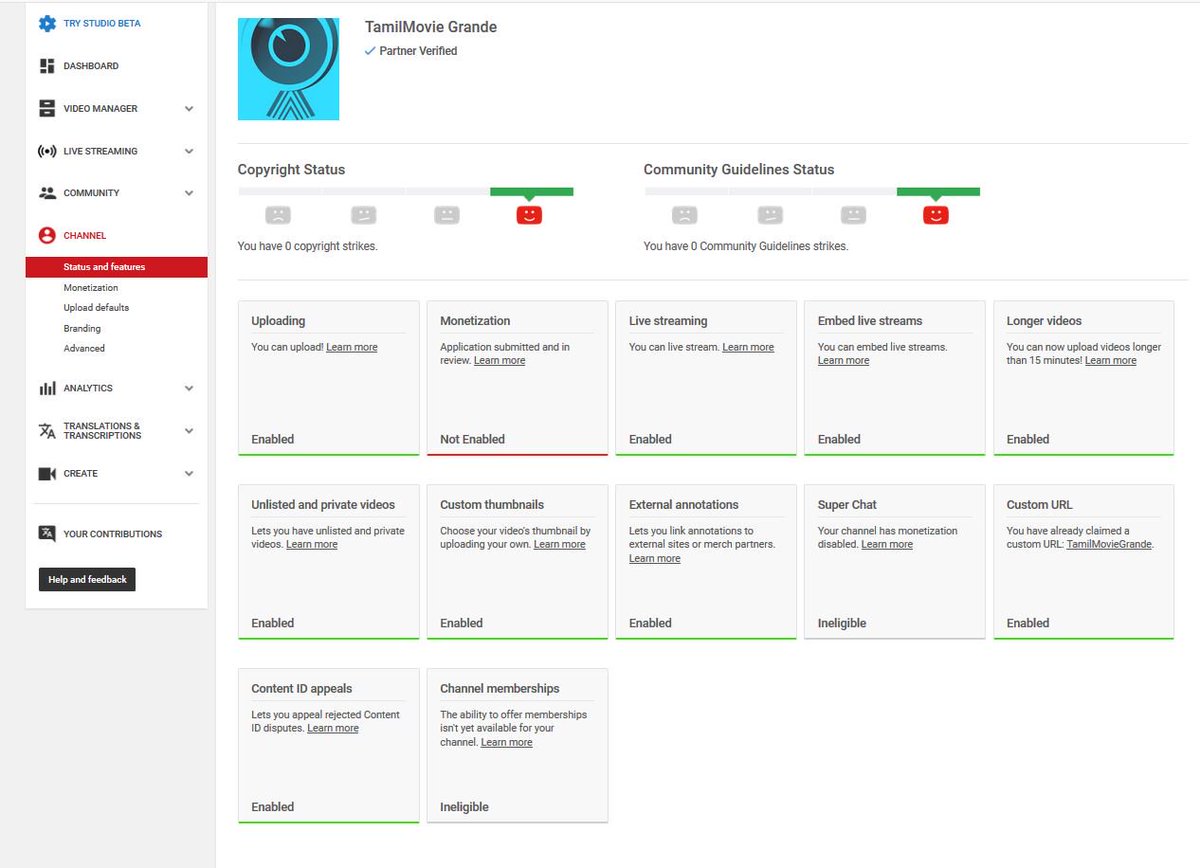This screenshot has width=1200, height=868.
Task: Click the first gray sad face under Copyright Status
Action: pos(278,214)
